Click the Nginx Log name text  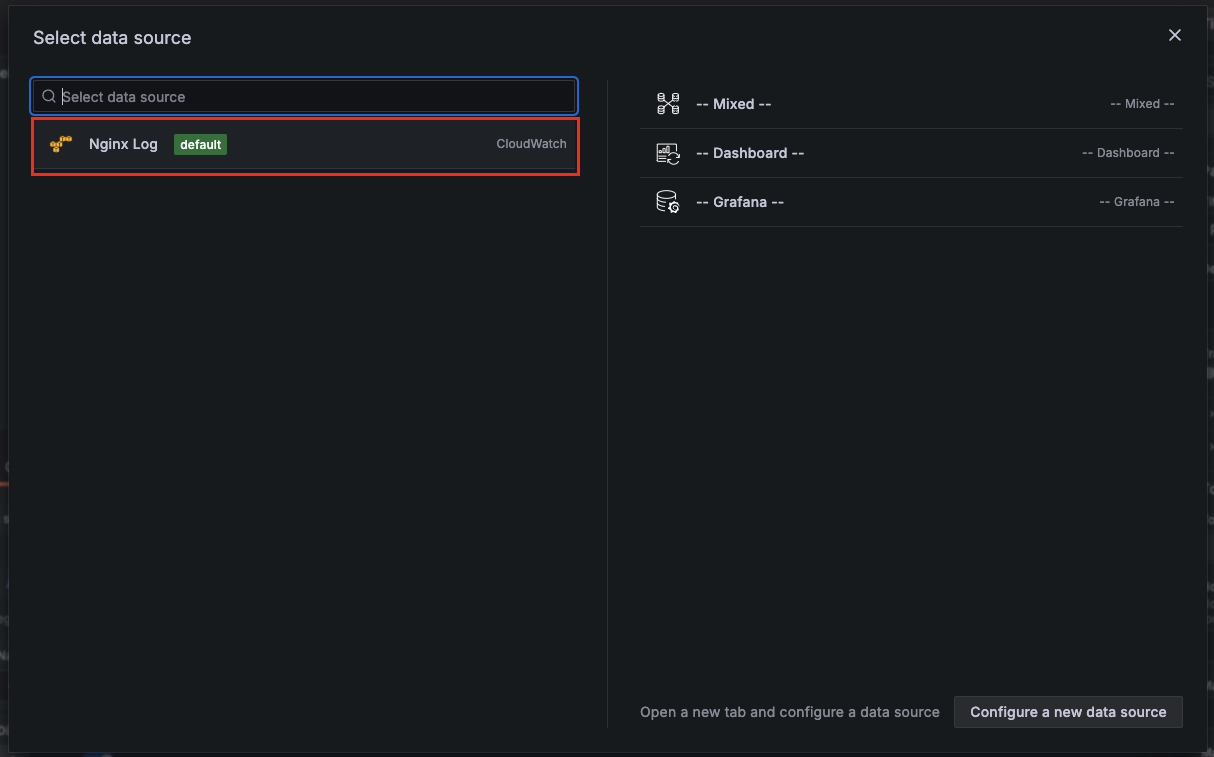click(x=123, y=144)
